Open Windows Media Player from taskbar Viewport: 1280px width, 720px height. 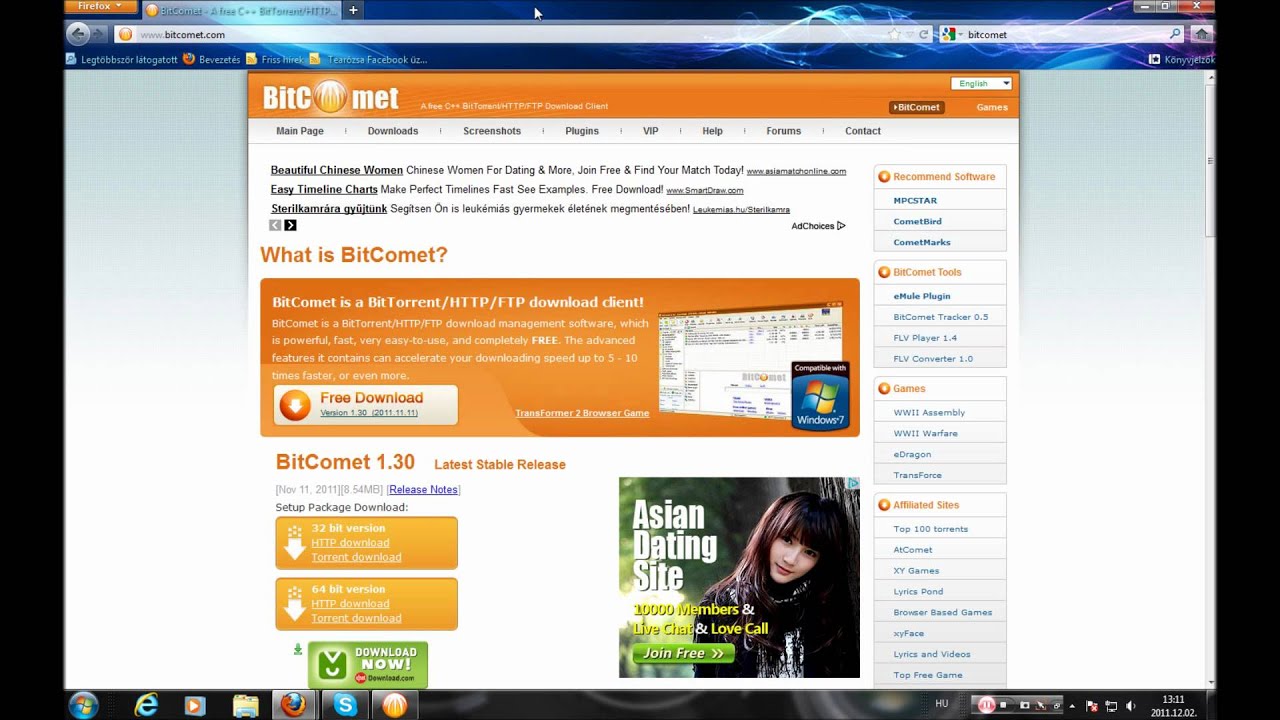[x=195, y=706]
